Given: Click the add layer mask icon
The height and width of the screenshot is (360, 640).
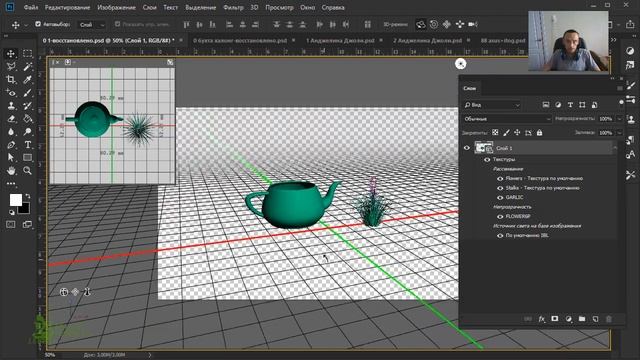Looking at the screenshot, I should point(555,319).
